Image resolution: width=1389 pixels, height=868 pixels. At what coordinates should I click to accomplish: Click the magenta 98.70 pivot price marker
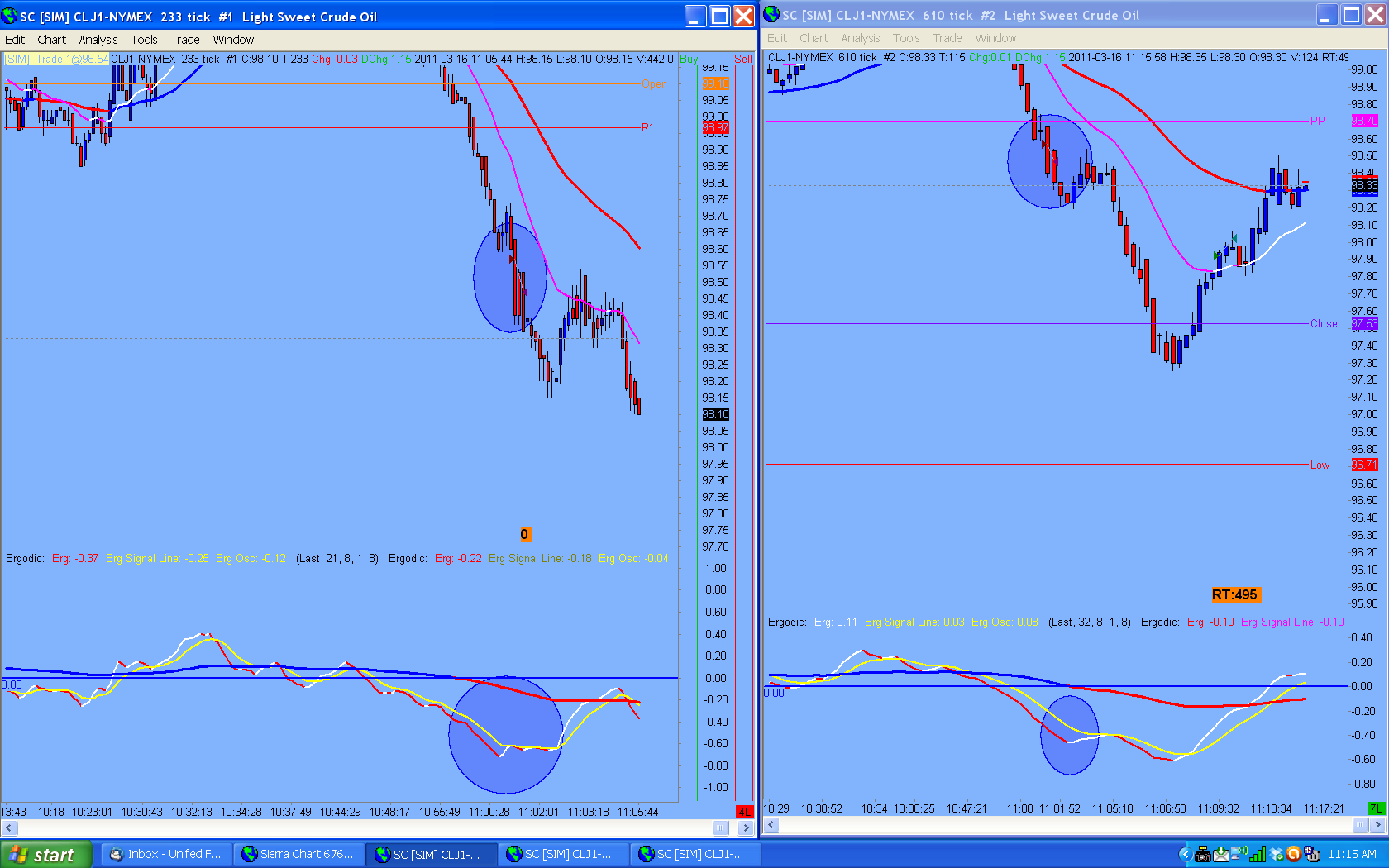click(1364, 121)
